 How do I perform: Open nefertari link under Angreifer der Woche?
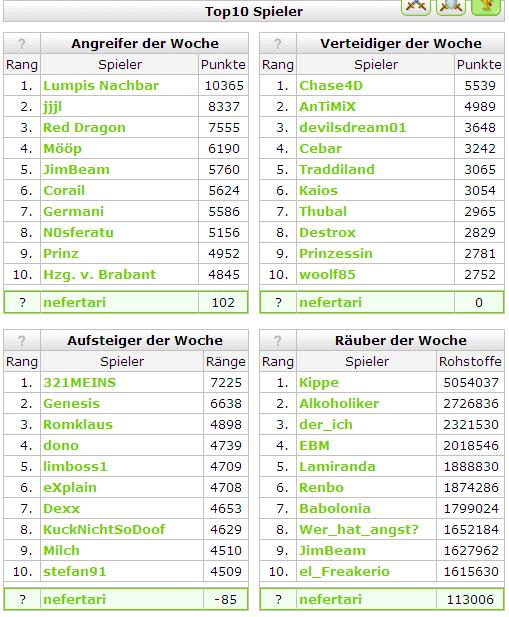pos(74,303)
